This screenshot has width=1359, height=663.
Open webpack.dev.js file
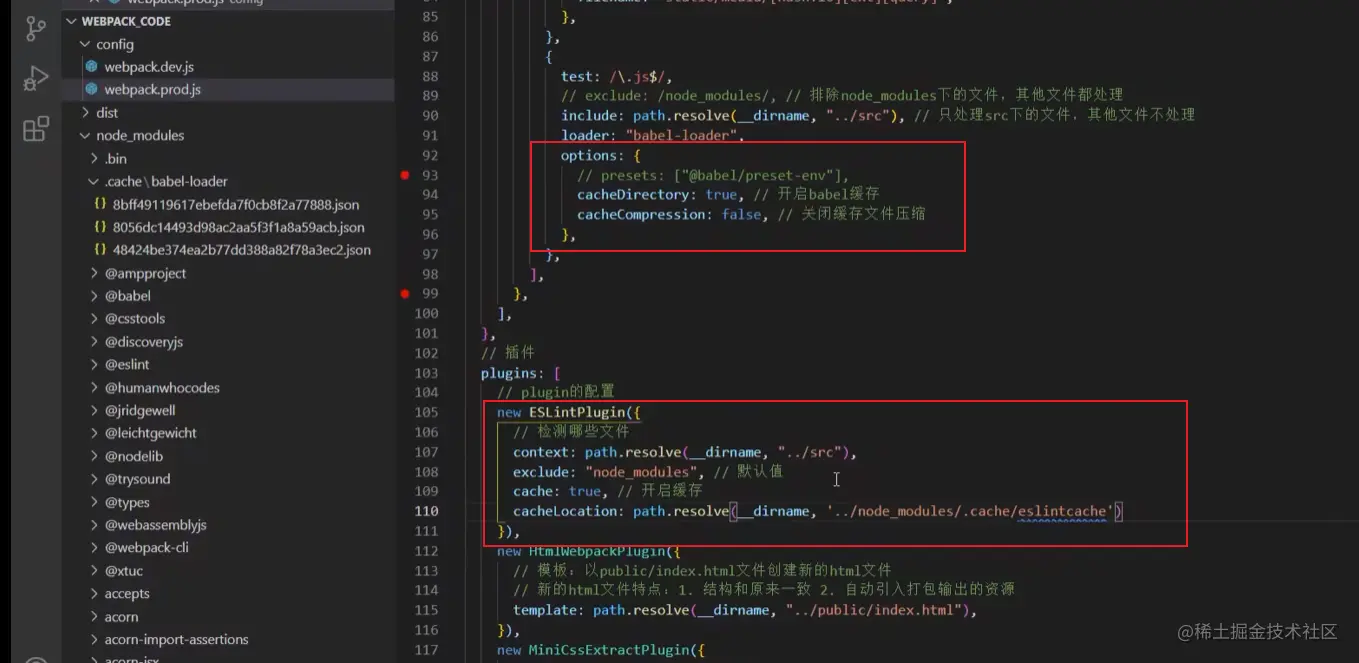point(149,67)
